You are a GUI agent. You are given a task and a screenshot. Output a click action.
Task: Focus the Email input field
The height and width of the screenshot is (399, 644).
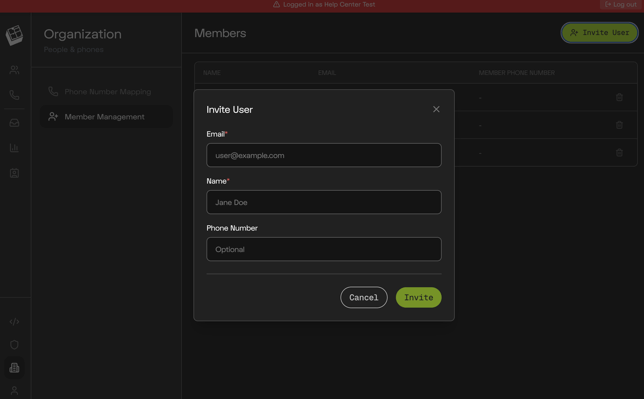click(x=324, y=155)
